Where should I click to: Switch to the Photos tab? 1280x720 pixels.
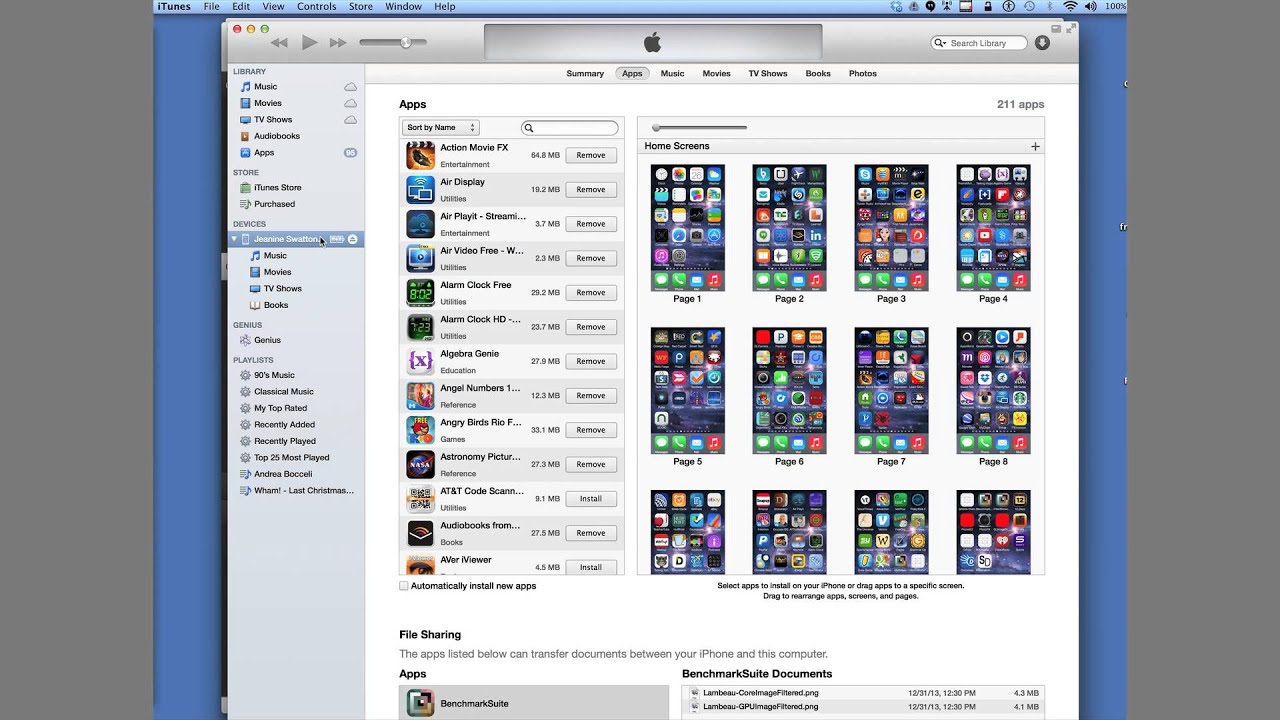click(x=863, y=73)
